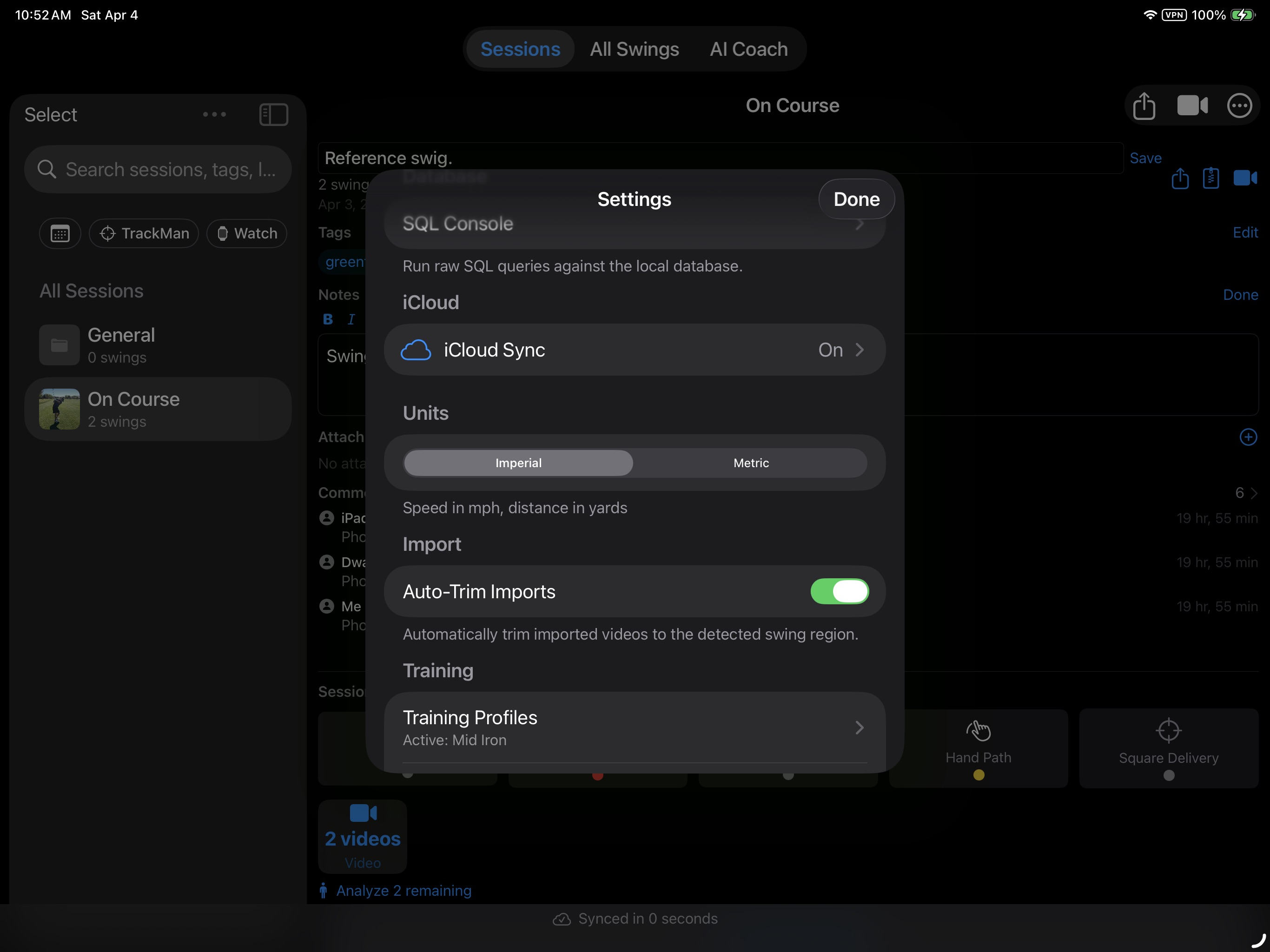
Task: Turn off Auto-Trim Imports switch
Action: pos(840,591)
